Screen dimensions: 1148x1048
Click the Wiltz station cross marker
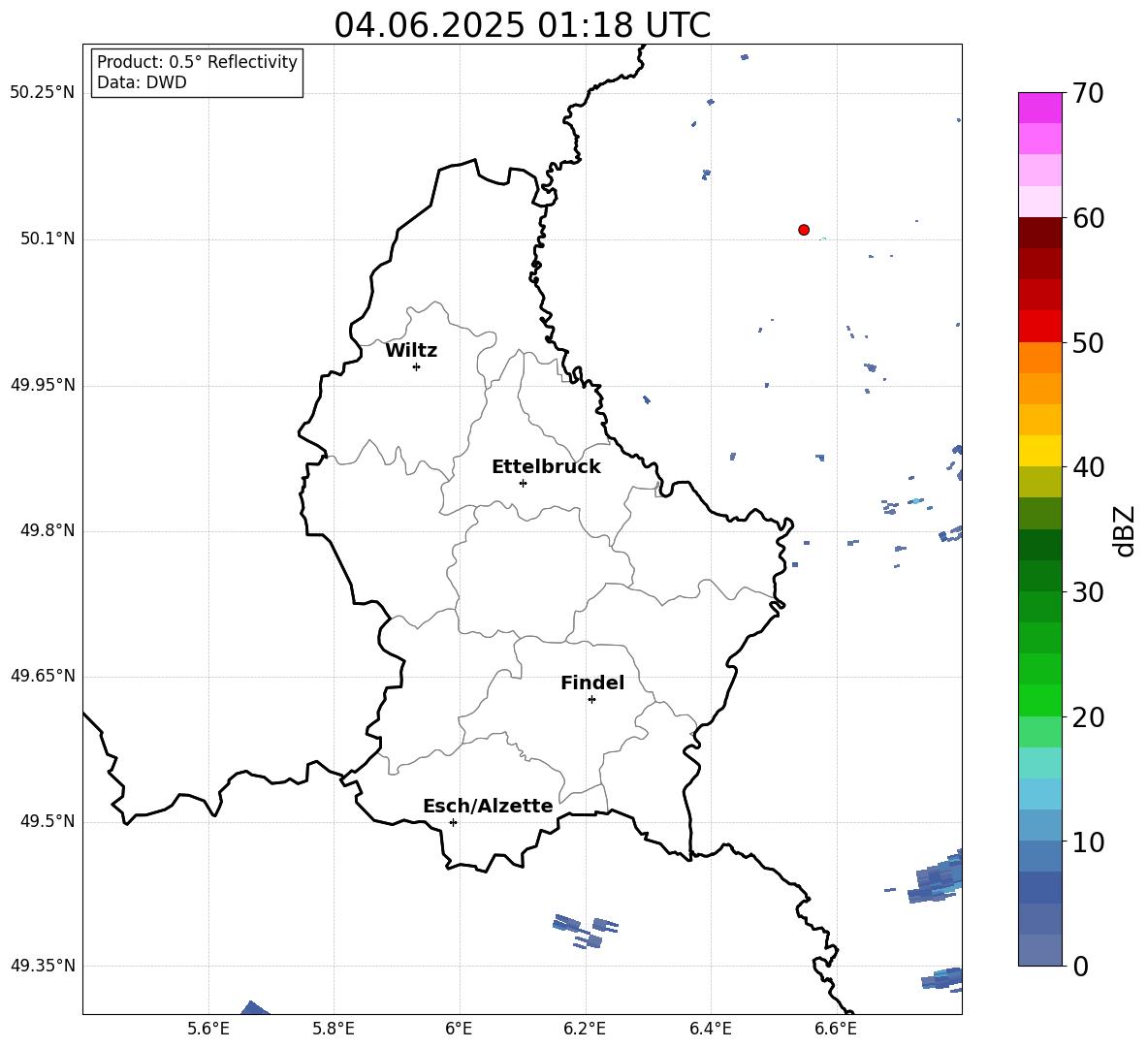pyautogui.click(x=417, y=366)
